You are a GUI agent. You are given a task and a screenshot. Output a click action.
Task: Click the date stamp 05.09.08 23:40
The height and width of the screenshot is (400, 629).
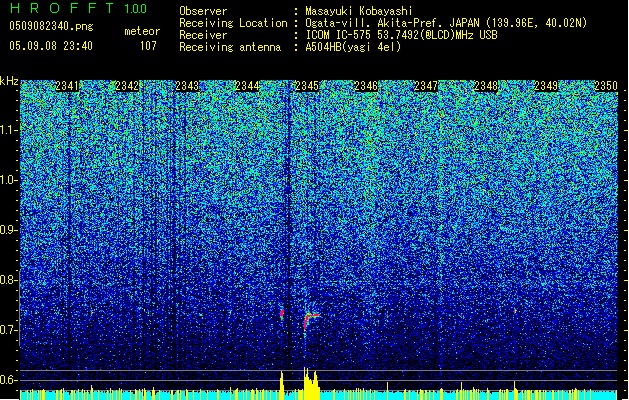51,46
